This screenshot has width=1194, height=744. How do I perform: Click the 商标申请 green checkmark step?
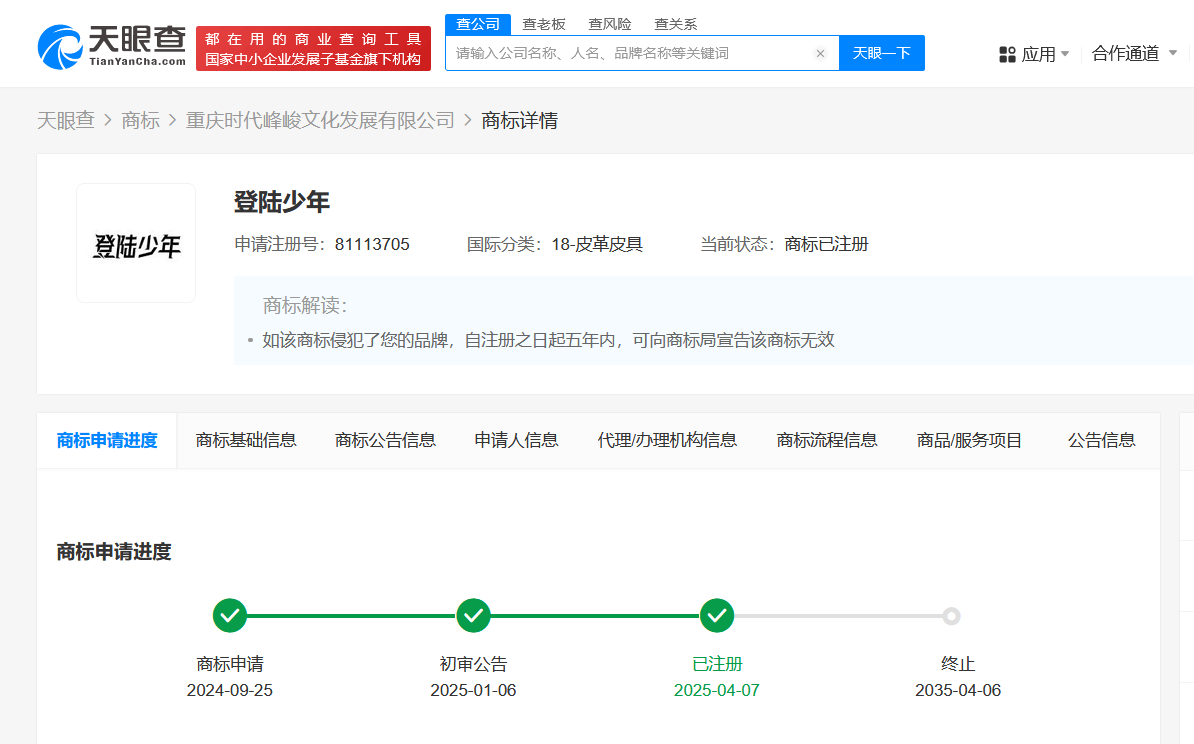click(230, 616)
